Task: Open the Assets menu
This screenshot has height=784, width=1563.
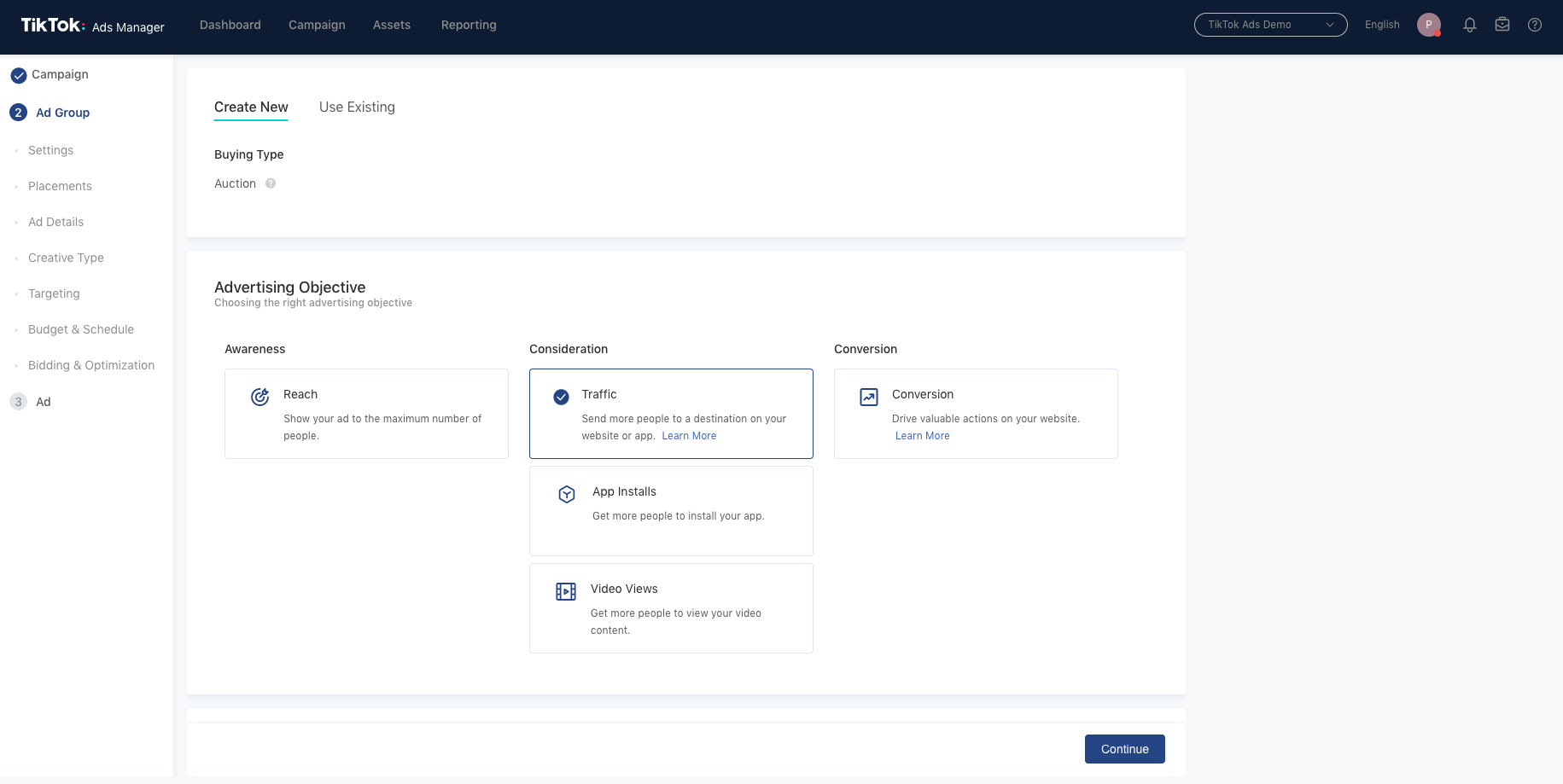Action: pos(392,25)
